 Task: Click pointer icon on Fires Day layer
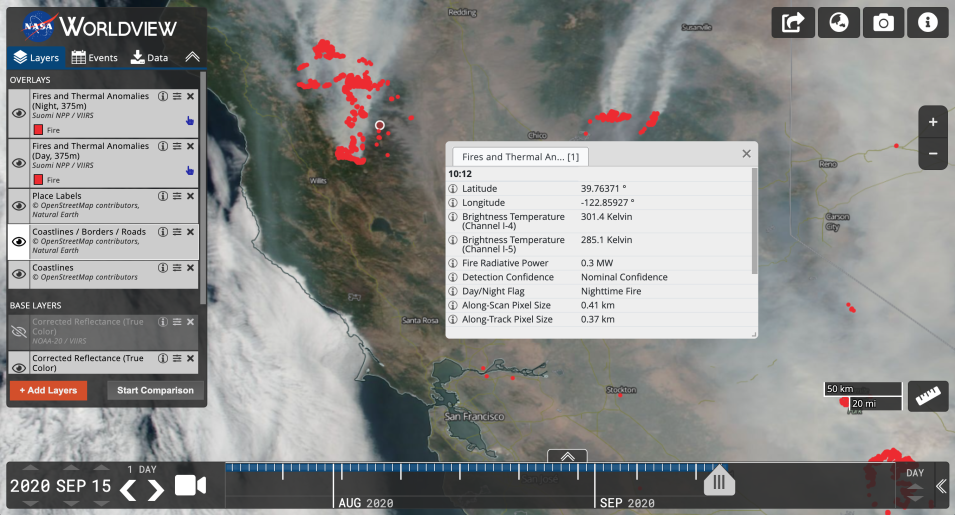[189, 170]
